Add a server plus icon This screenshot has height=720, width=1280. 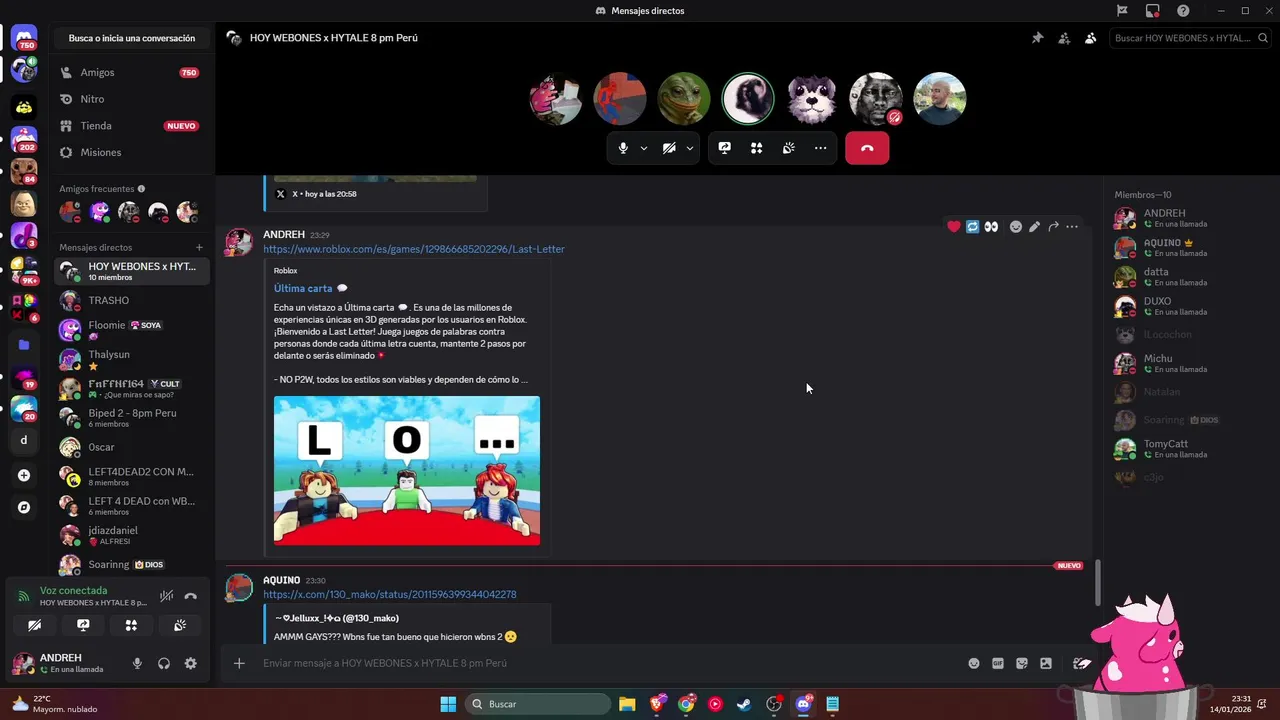(x=24, y=476)
